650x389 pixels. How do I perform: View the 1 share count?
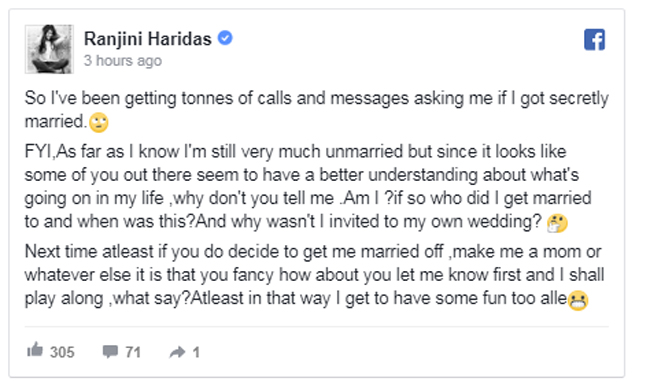tap(196, 352)
